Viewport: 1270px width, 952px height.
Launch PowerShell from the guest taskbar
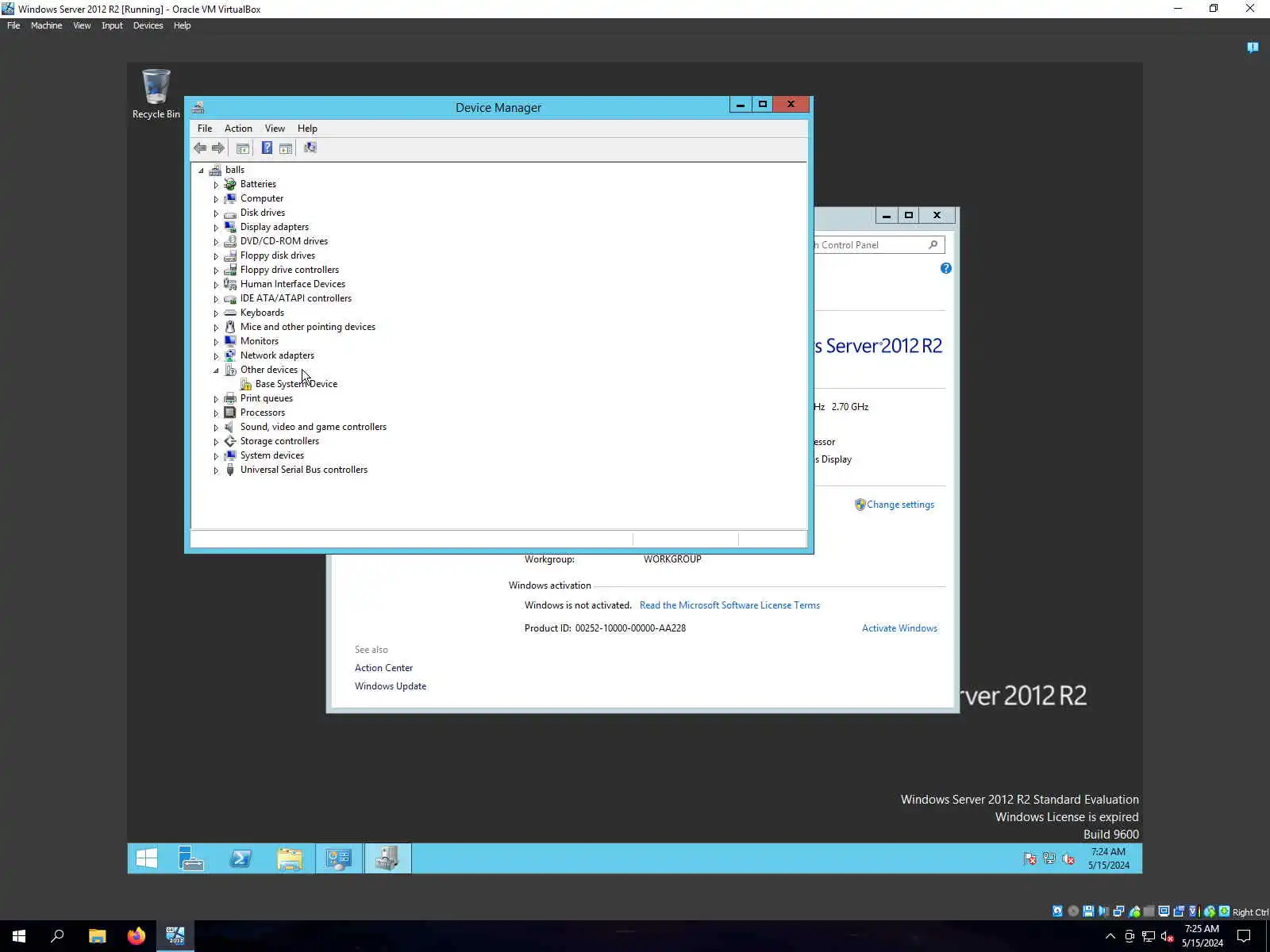tap(241, 858)
